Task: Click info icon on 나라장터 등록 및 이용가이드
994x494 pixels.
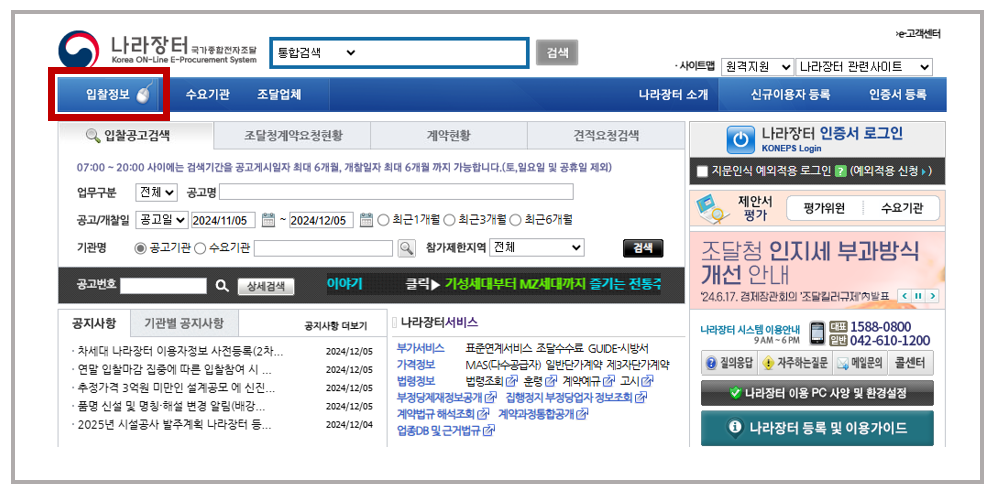Action: 735,427
